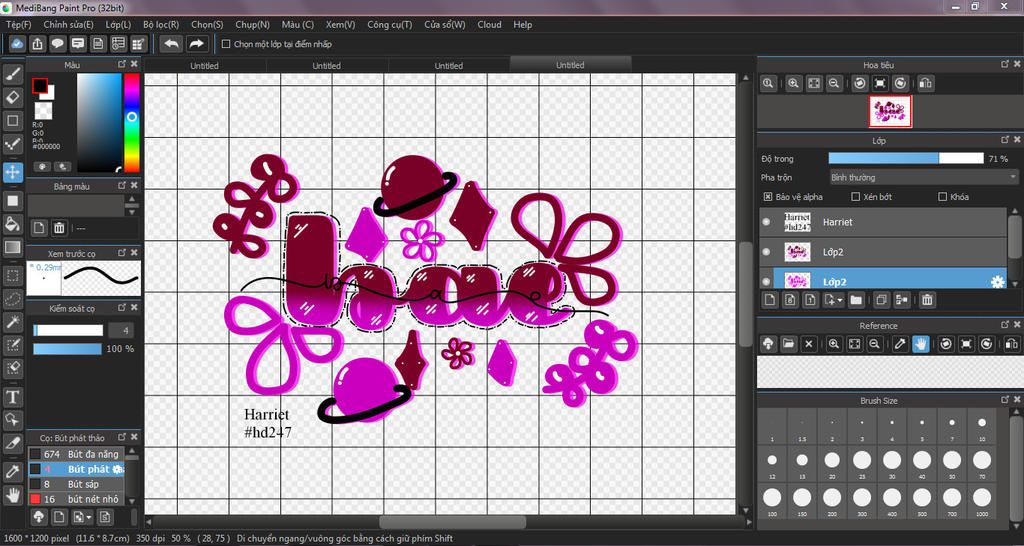The image size is (1024, 546).
Task: Click the navigator artwork thumbnail
Action: tap(890, 112)
